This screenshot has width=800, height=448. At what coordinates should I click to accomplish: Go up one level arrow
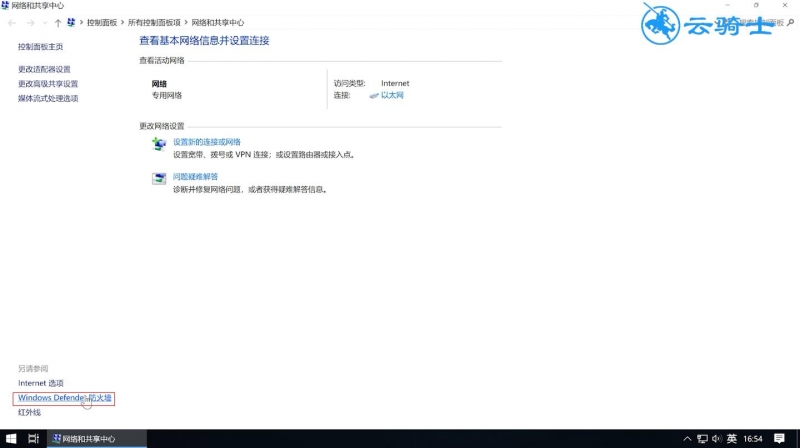(58, 23)
